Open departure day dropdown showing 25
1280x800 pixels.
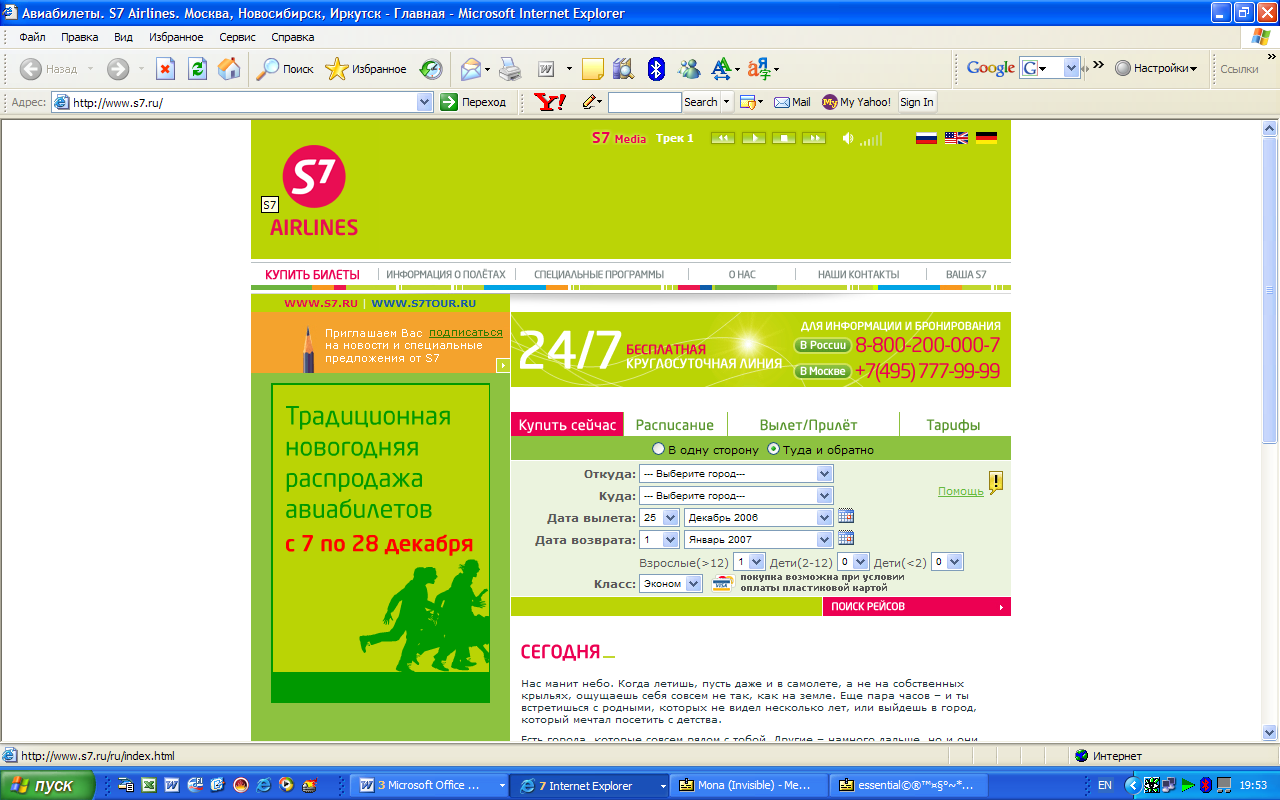659,518
